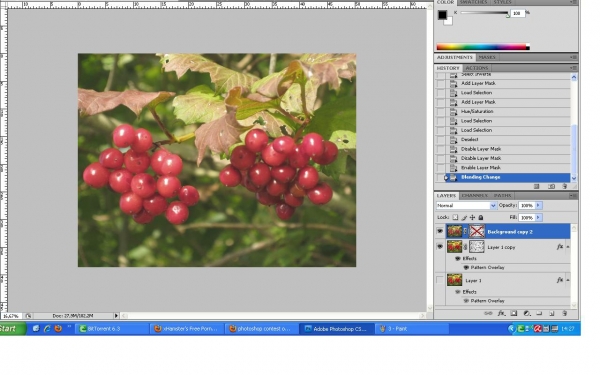Click the Firefox quick launch icon

tap(58, 328)
